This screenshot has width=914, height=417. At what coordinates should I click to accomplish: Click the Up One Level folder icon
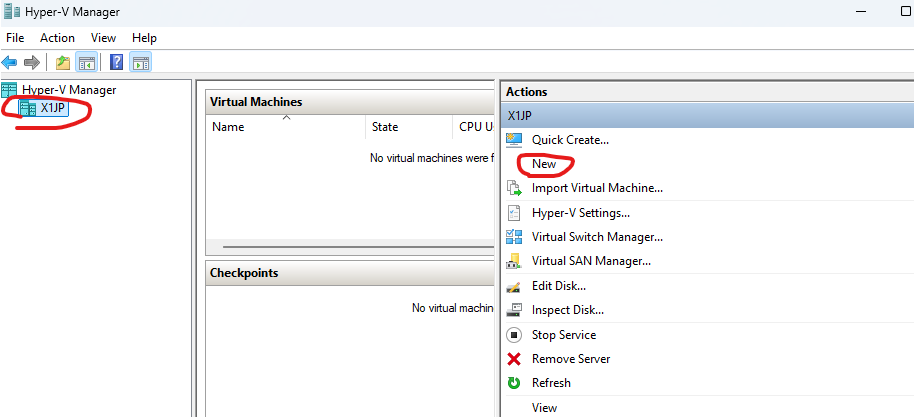click(63, 62)
